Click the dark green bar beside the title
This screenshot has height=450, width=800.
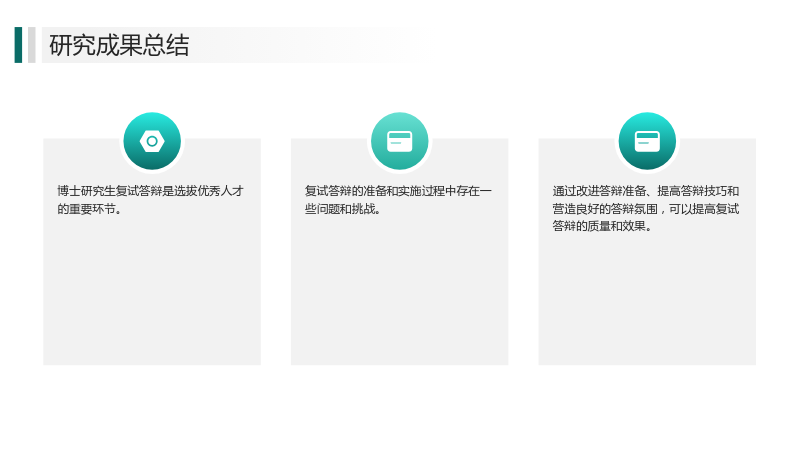coord(18,45)
